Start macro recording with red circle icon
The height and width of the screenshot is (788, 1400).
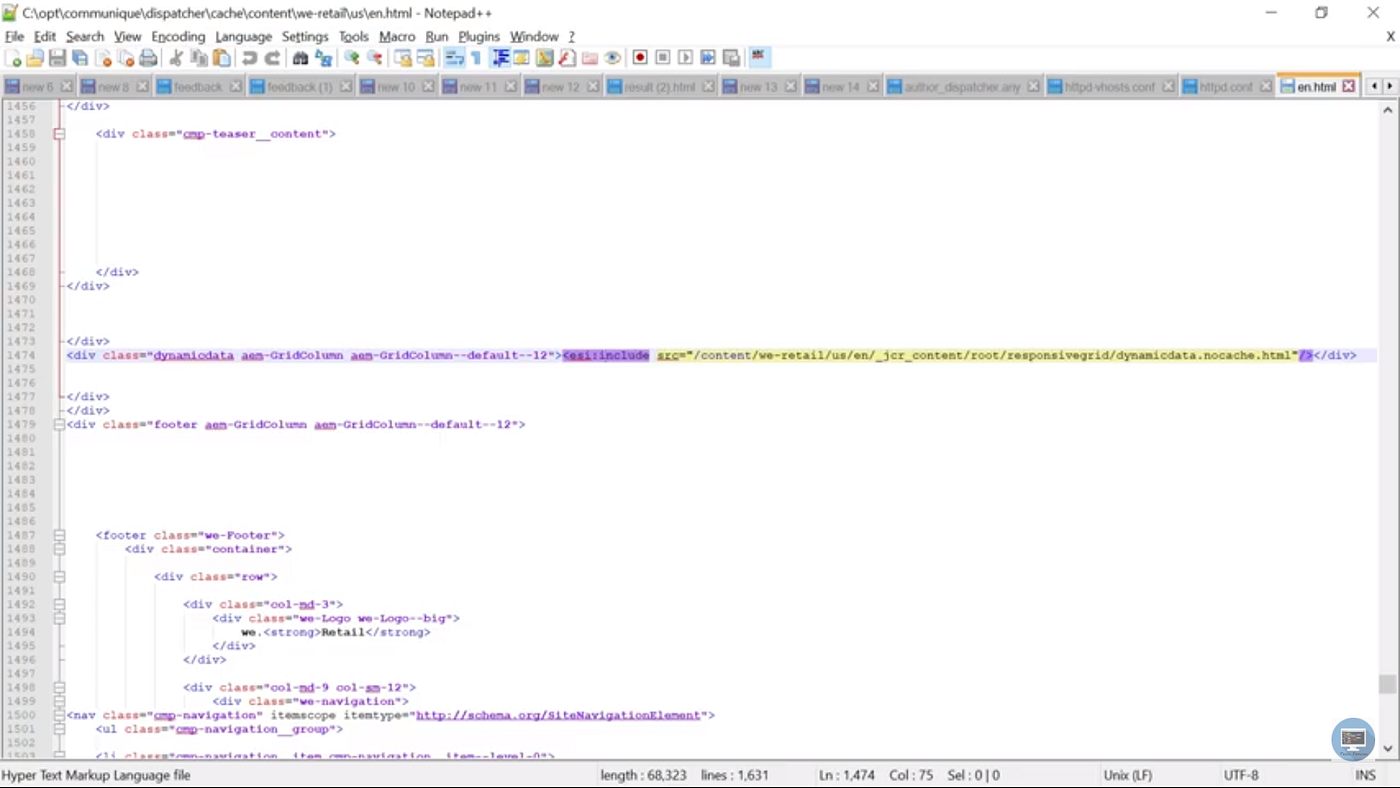tap(640, 58)
